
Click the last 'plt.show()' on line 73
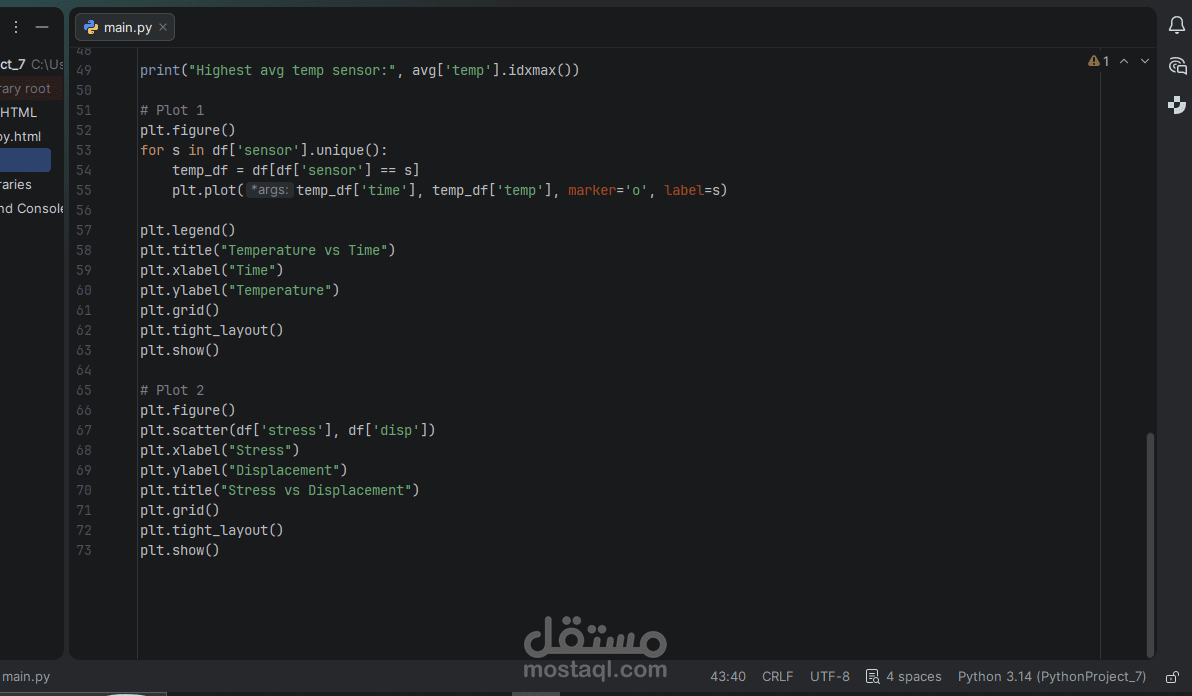[179, 550]
